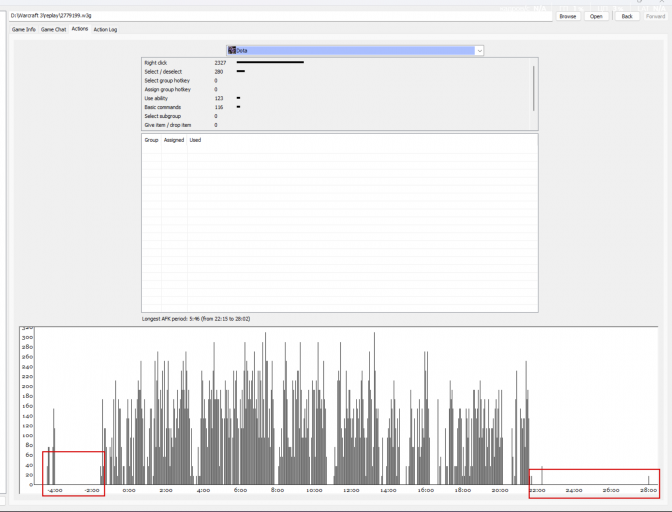The width and height of the screenshot is (672, 512).
Task: Select the Action Log tab
Action: click(105, 30)
